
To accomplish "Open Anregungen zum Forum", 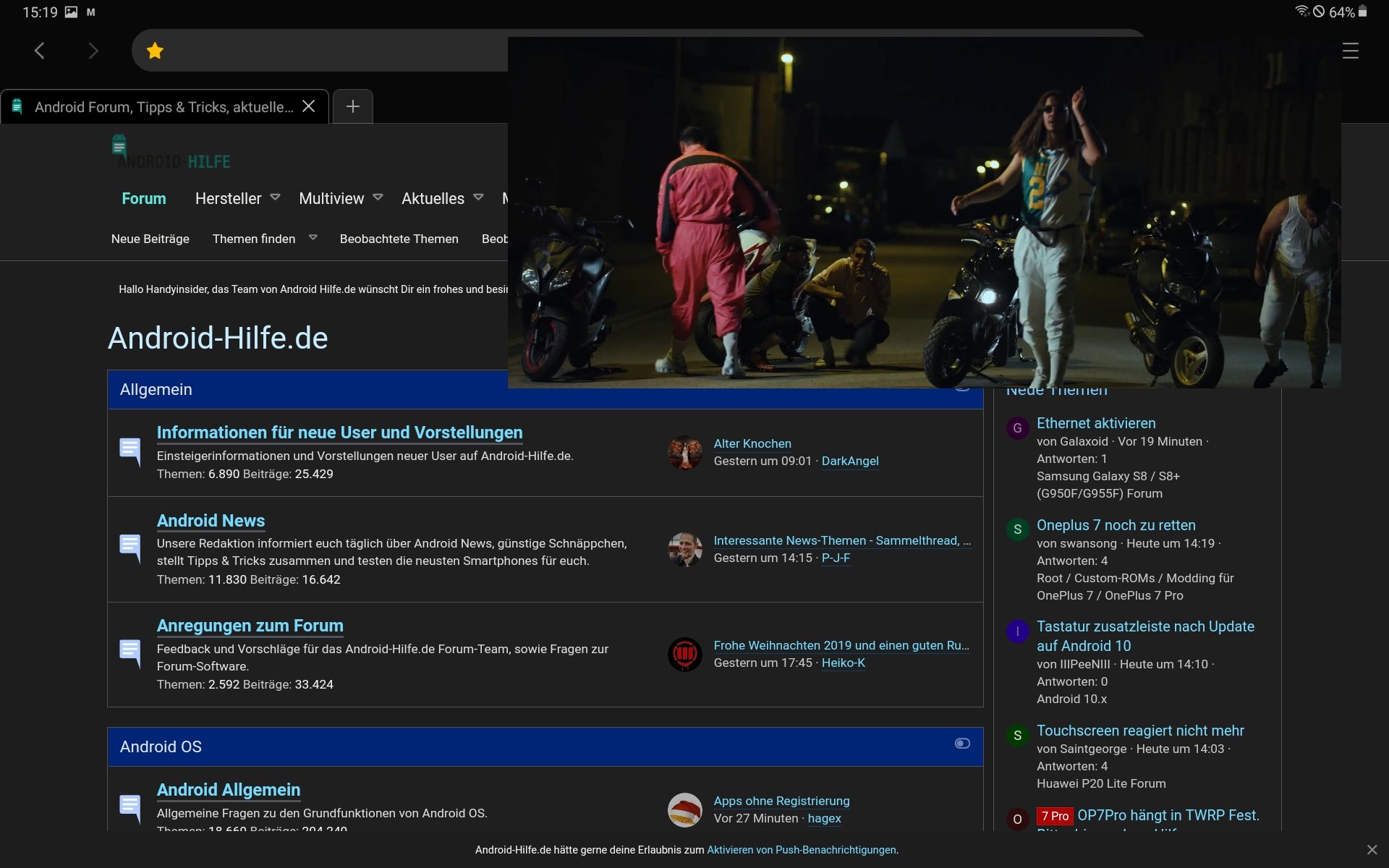I will tap(250, 626).
